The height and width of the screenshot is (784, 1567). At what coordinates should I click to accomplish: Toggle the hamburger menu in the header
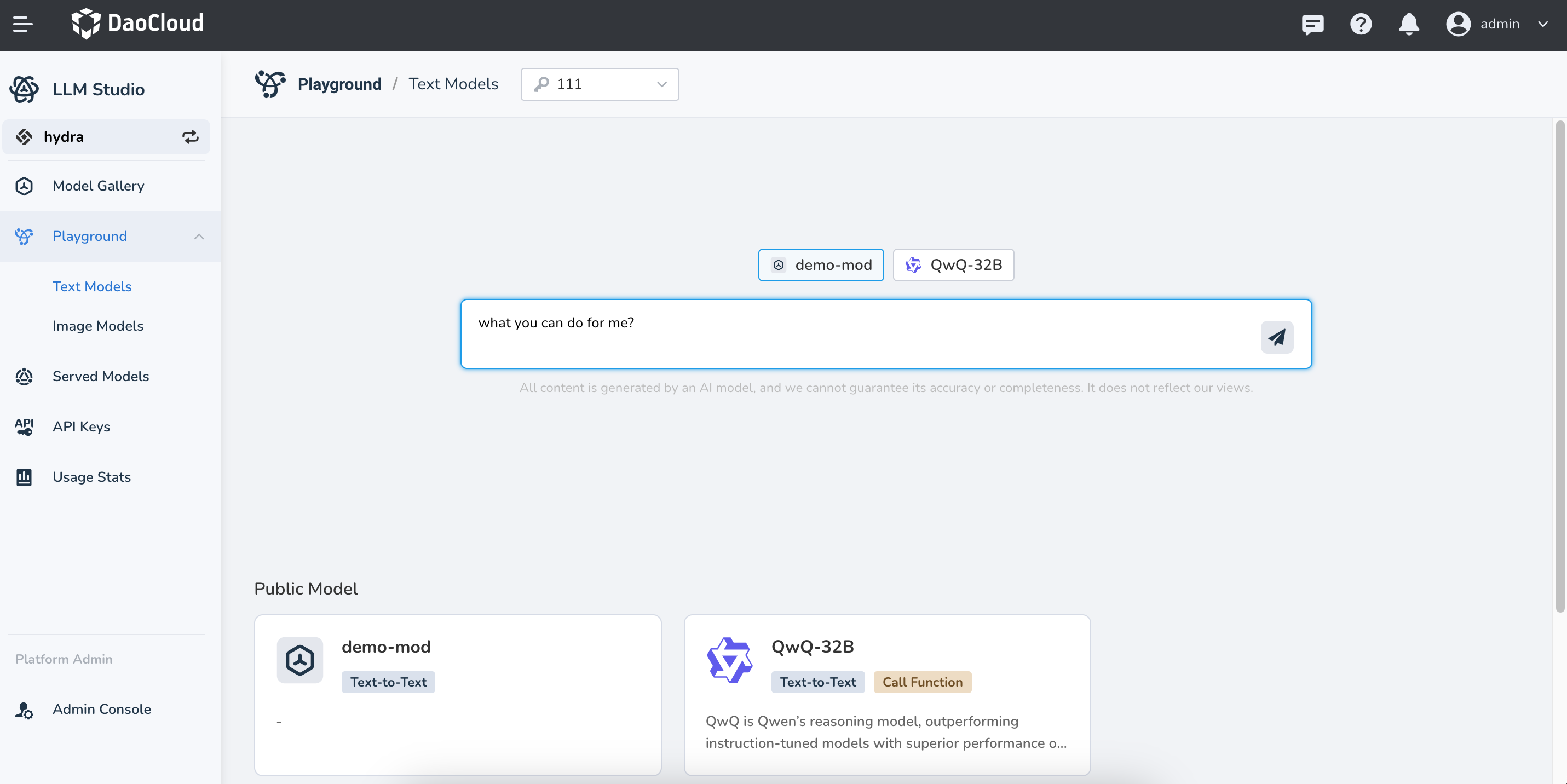pos(22,24)
